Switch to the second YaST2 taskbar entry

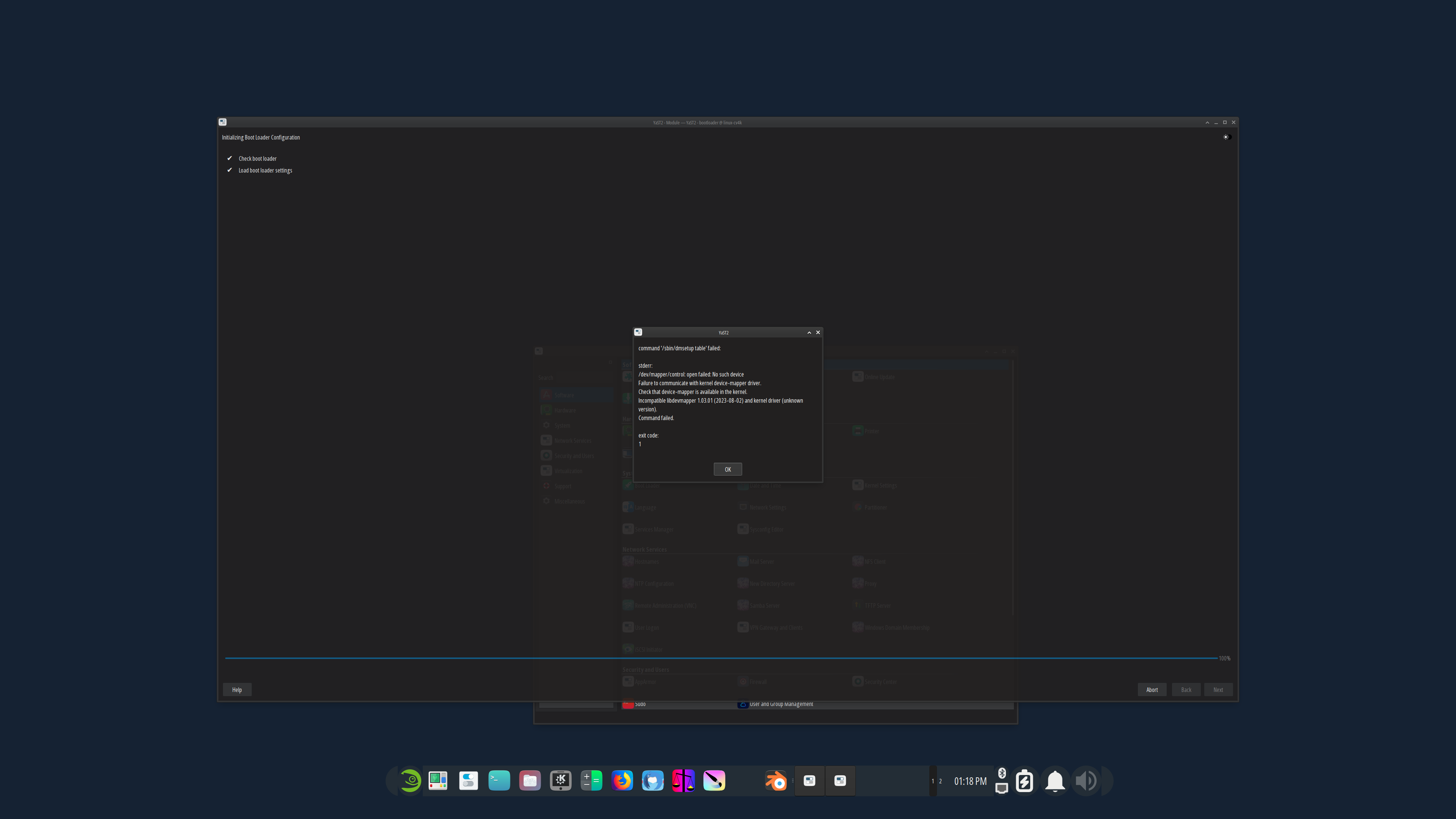pyautogui.click(x=840, y=781)
